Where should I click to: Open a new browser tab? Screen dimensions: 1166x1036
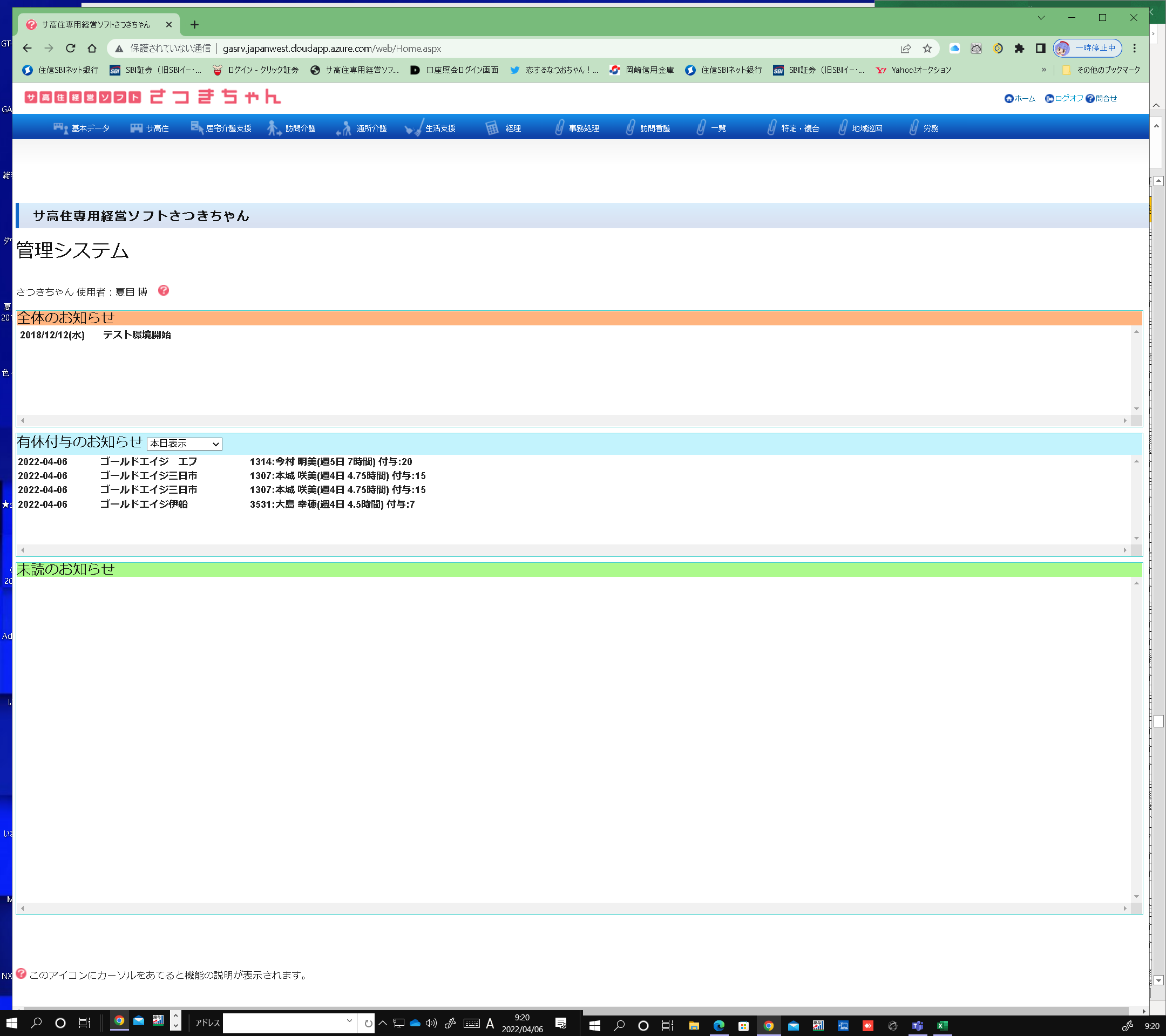(x=194, y=24)
